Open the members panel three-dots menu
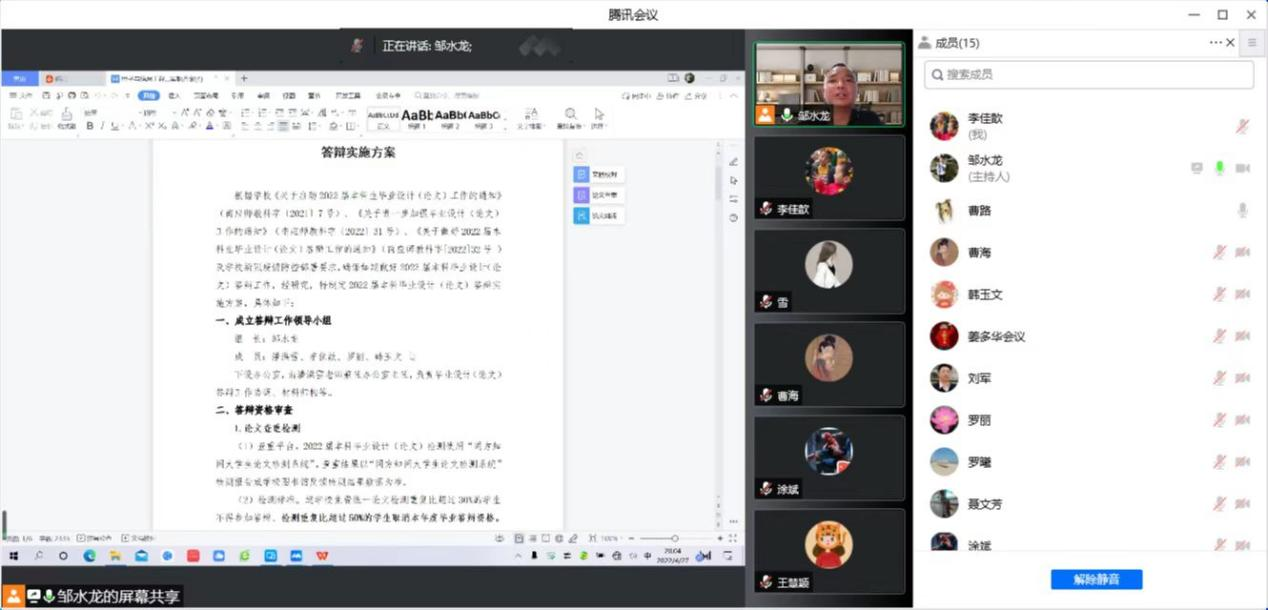Image resolution: width=1268 pixels, height=610 pixels. click(x=1215, y=43)
